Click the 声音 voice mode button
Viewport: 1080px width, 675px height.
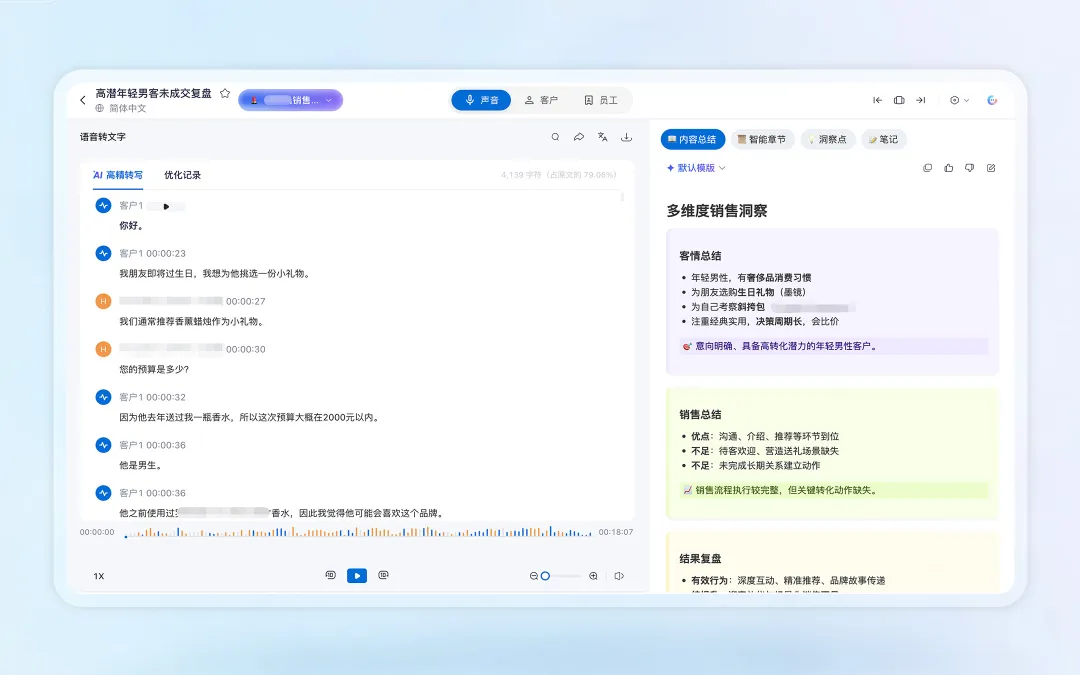pyautogui.click(x=481, y=100)
